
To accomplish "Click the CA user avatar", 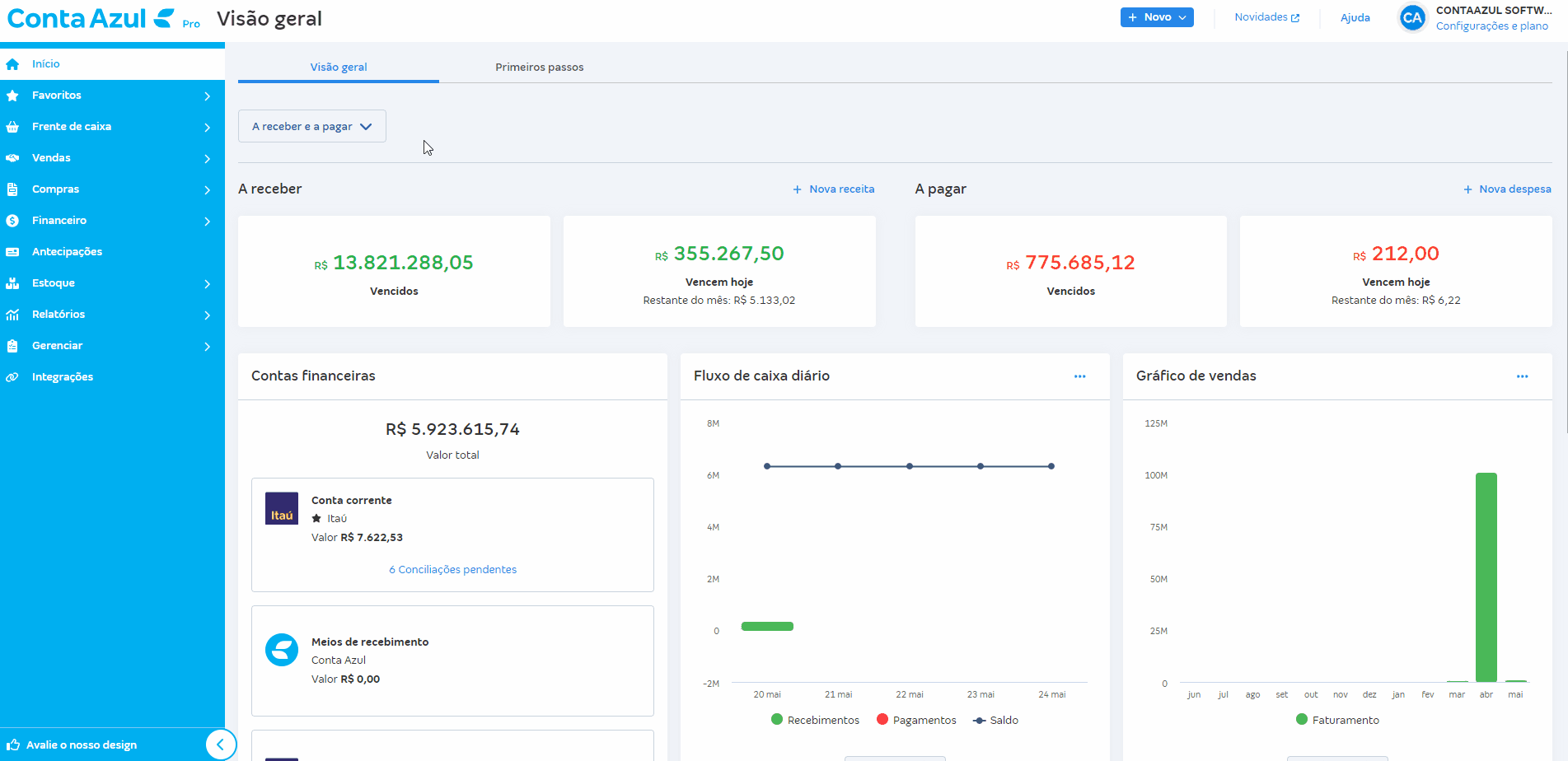I will coord(1412,17).
